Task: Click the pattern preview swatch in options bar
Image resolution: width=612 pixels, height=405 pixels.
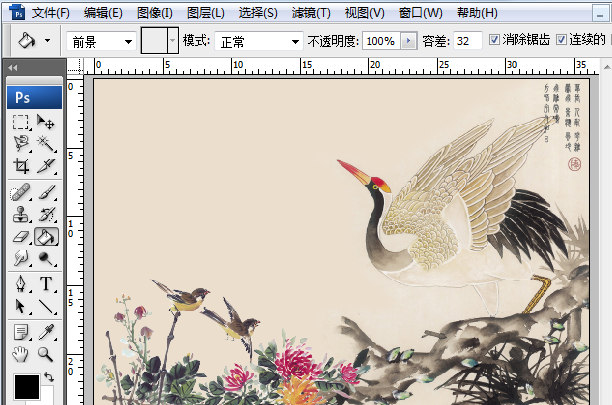Action: click(x=154, y=40)
